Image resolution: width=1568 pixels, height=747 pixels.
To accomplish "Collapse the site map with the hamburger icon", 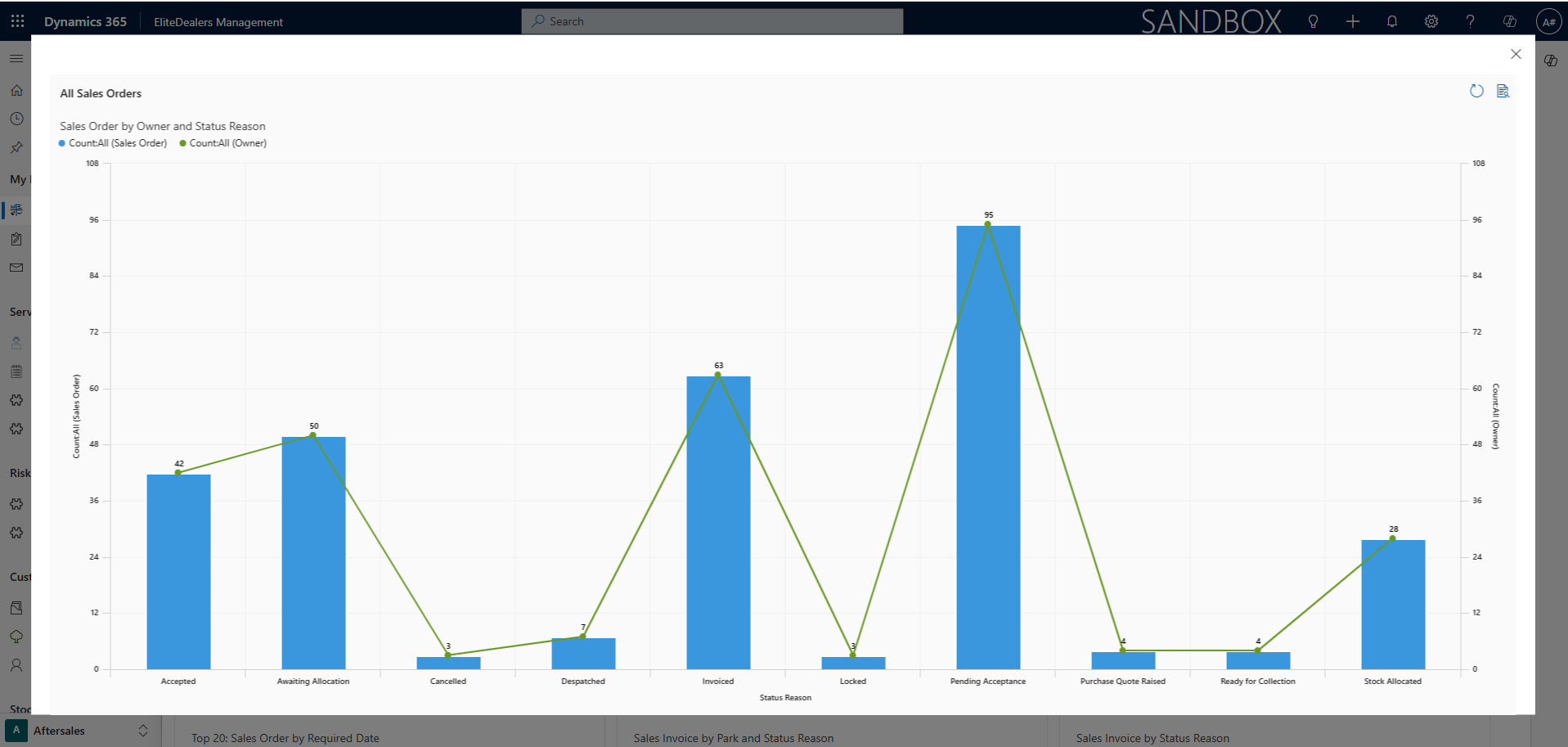I will click(x=16, y=58).
